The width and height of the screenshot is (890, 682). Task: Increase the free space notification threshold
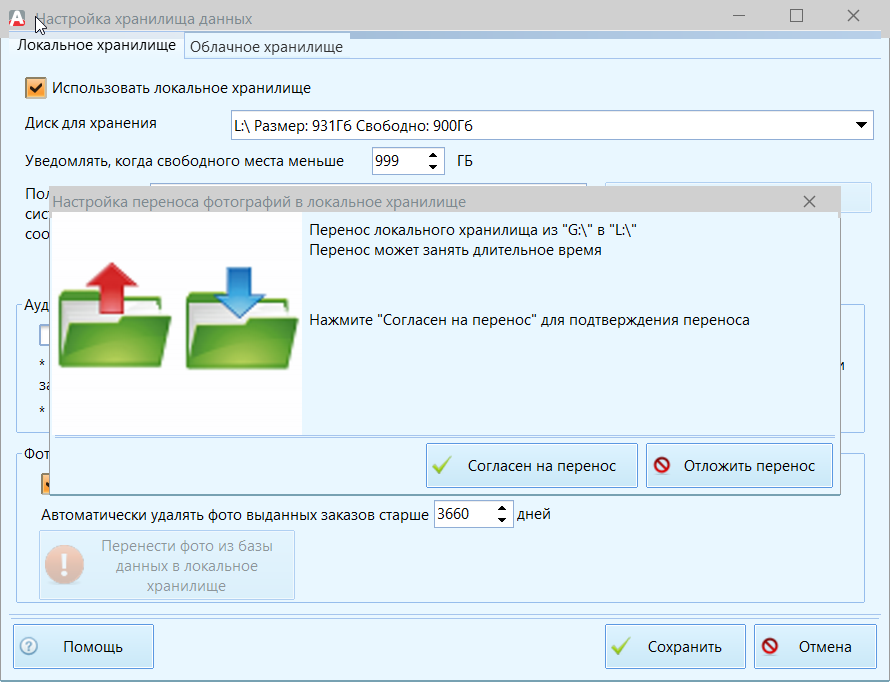coord(433,155)
